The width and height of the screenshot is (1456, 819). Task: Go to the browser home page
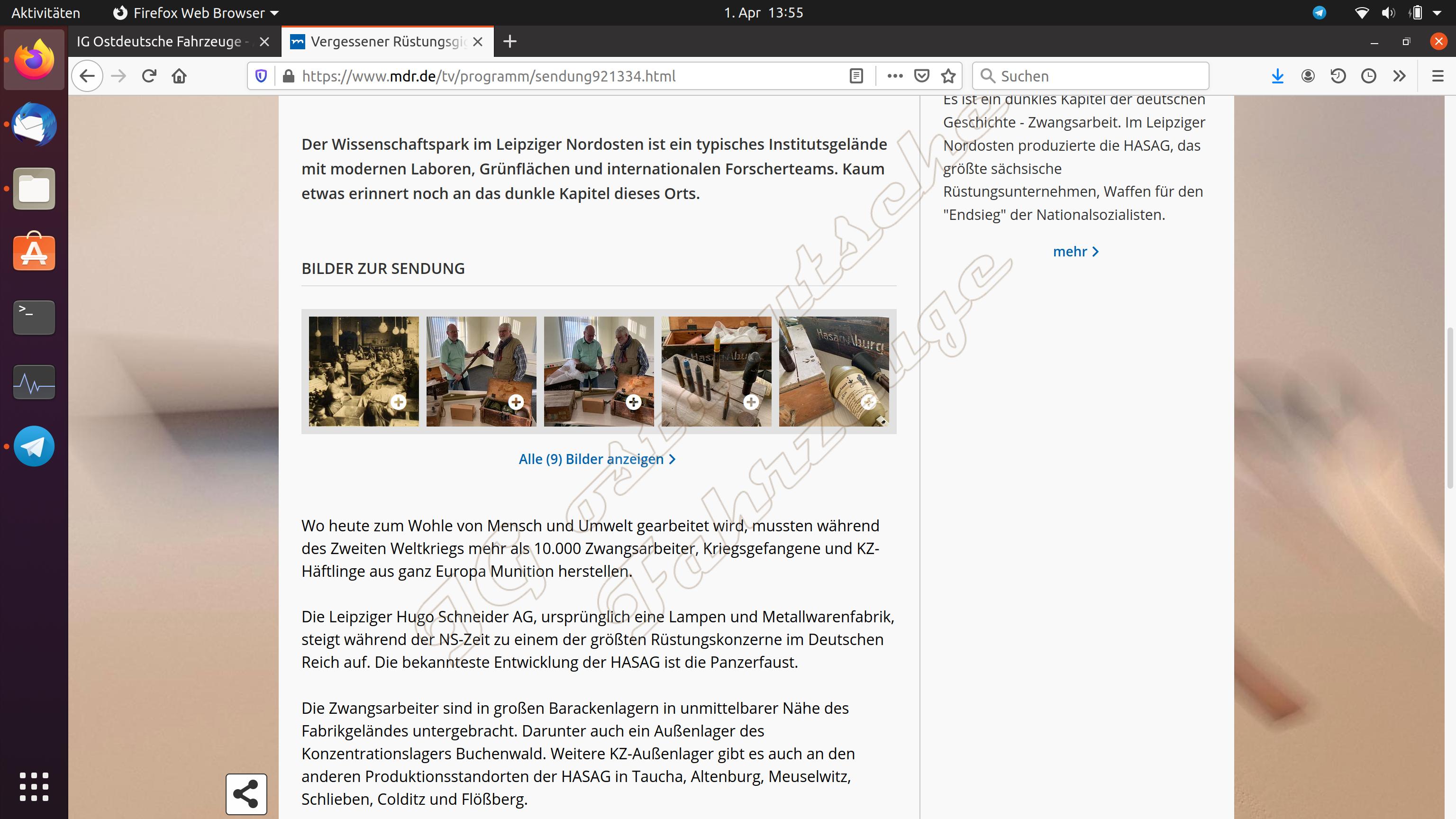(x=179, y=76)
